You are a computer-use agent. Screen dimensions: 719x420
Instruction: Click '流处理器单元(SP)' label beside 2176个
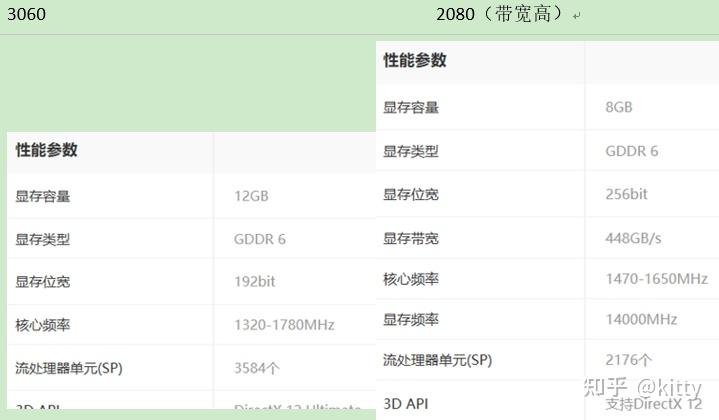(437, 360)
